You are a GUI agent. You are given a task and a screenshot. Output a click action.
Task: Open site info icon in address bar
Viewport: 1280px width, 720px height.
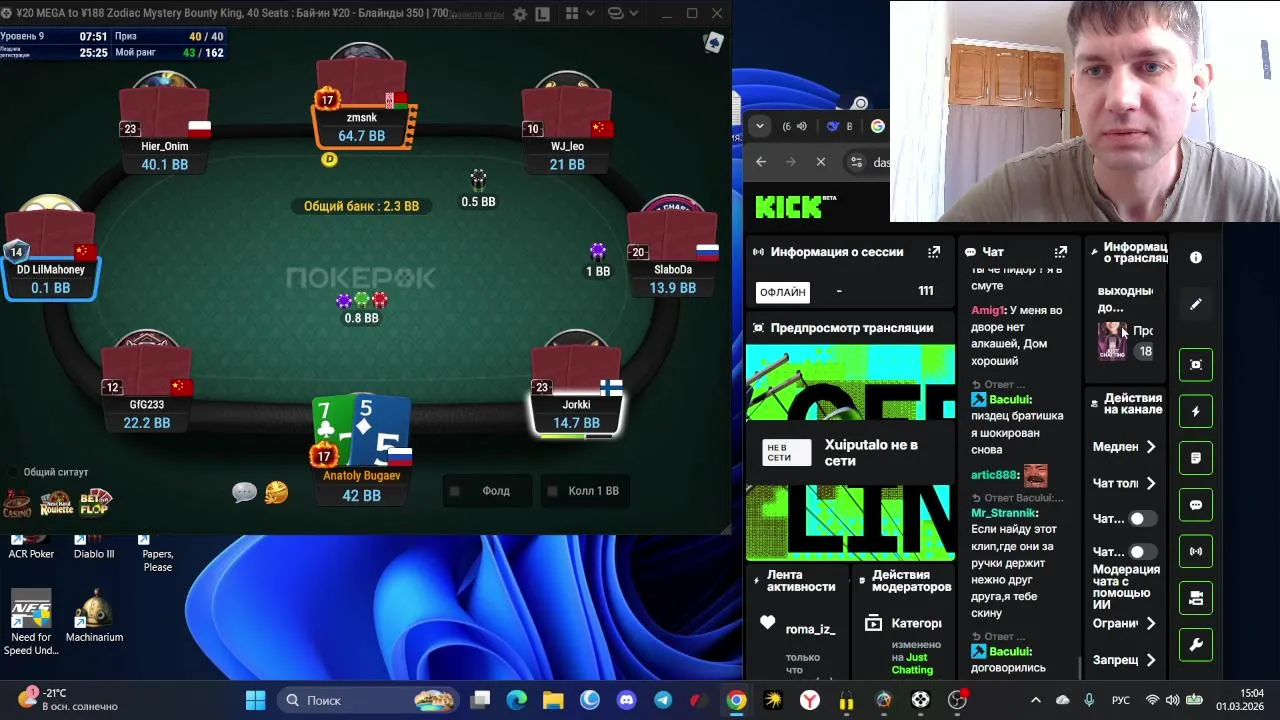(856, 162)
